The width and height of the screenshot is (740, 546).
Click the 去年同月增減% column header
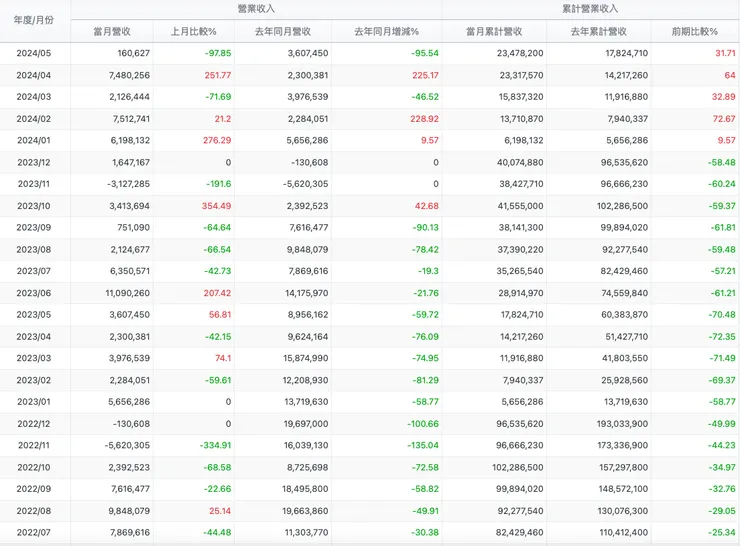pos(387,32)
